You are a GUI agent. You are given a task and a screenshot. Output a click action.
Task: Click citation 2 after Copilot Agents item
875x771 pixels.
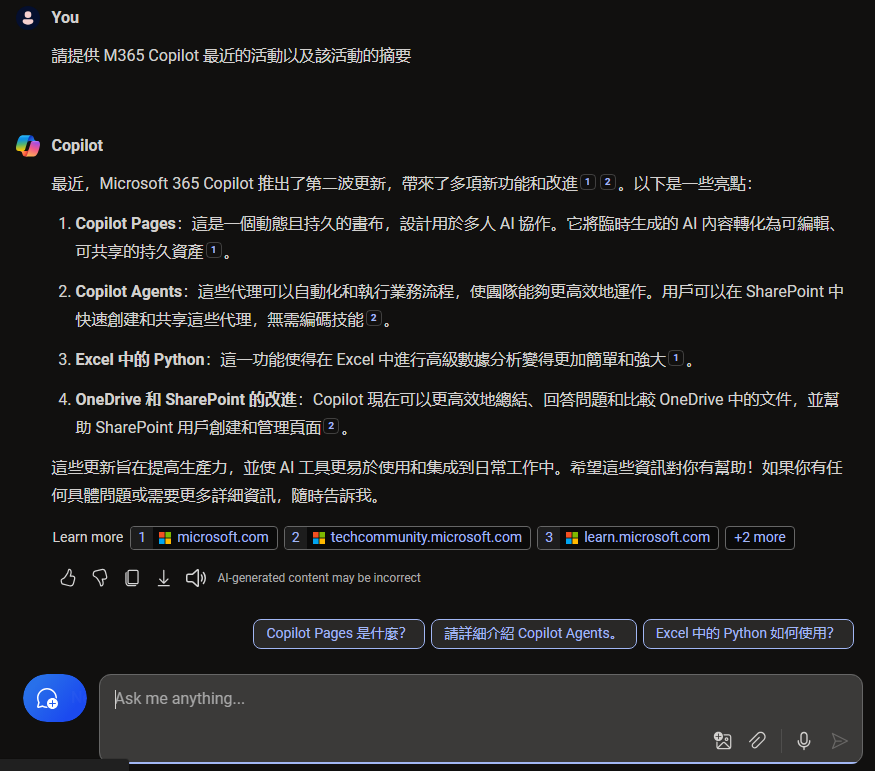point(374,318)
